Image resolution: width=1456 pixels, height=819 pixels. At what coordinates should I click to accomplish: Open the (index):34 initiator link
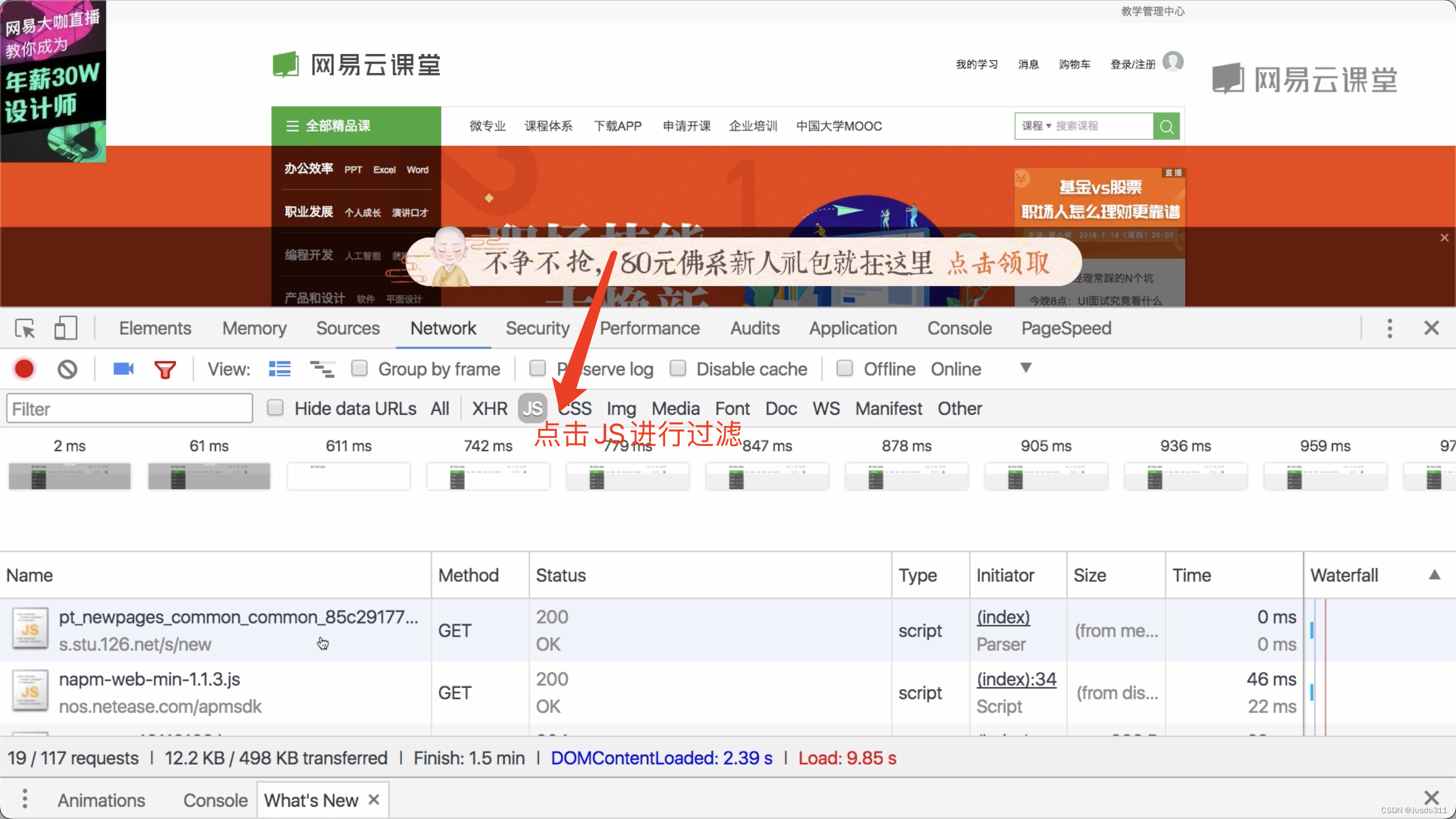tap(1016, 679)
